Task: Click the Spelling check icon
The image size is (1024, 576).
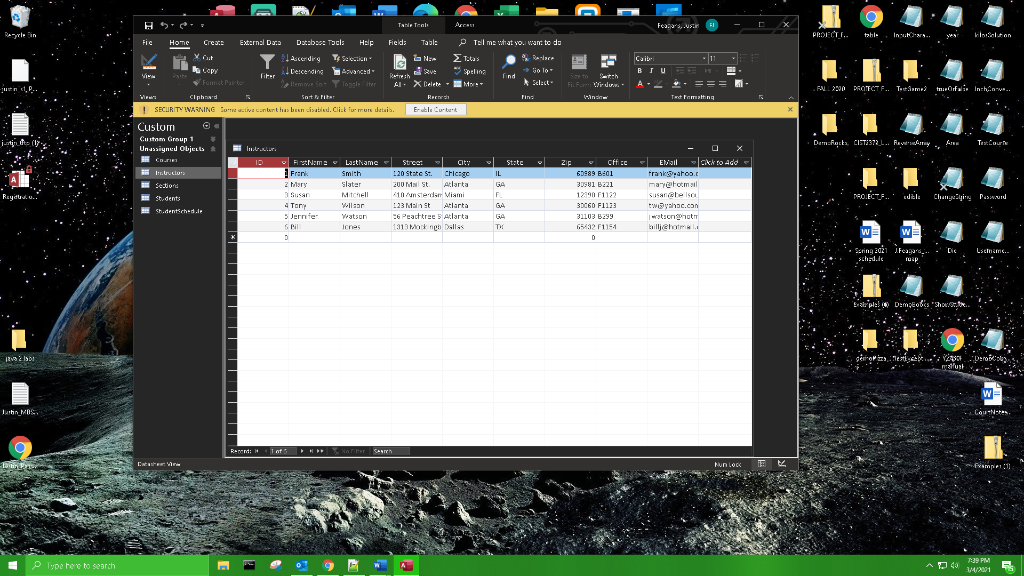Action: click(458, 71)
